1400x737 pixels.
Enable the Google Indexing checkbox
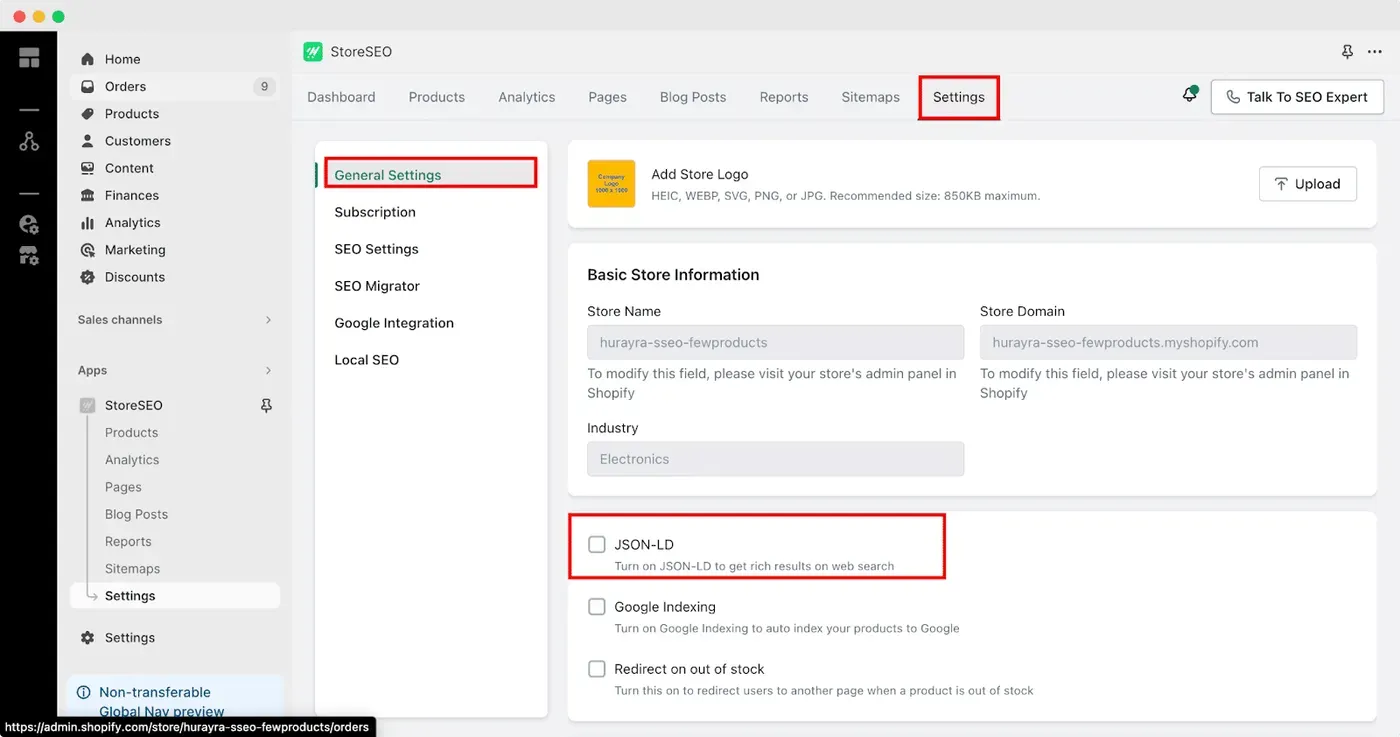coord(597,607)
